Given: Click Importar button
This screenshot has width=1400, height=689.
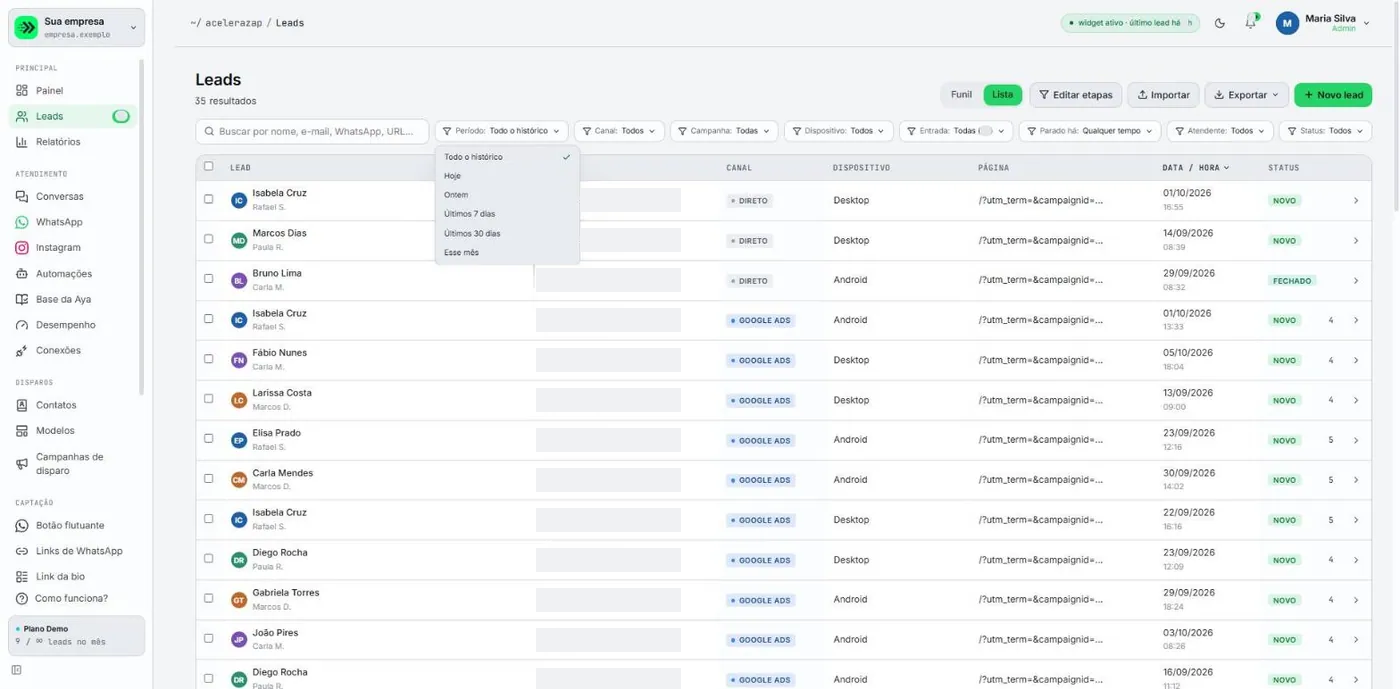Looking at the screenshot, I should [x=1164, y=95].
